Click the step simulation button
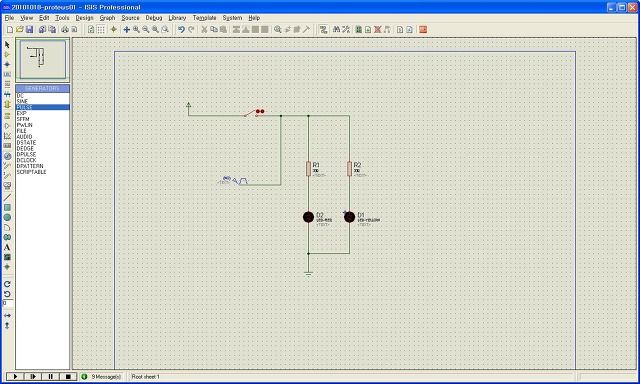This screenshot has height=384, width=640. [33, 377]
